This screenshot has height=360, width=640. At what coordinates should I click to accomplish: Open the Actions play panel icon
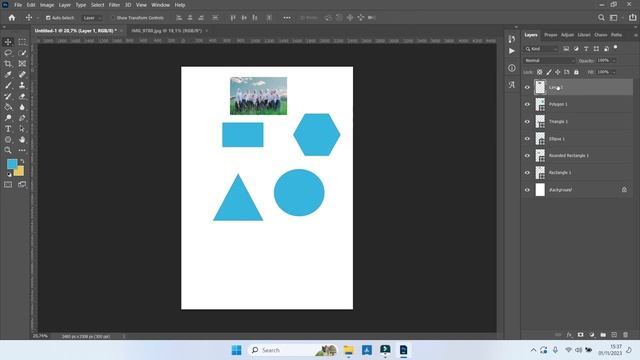[512, 51]
